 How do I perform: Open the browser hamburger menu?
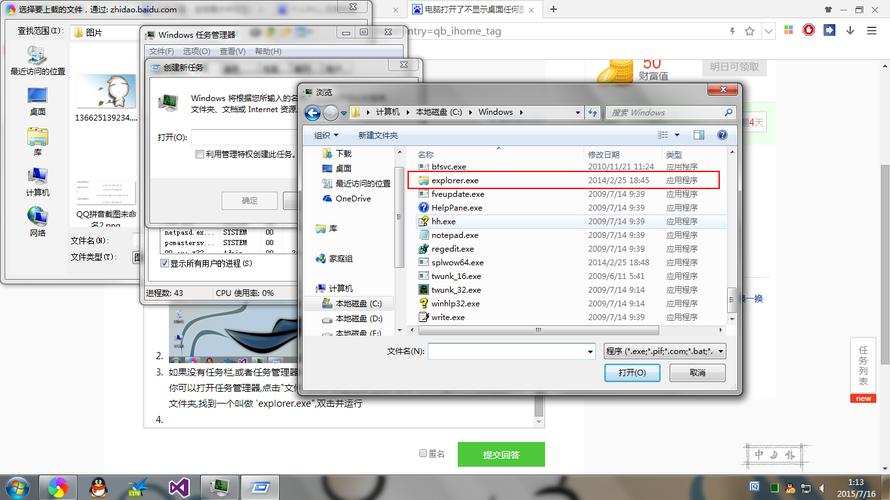pyautogui.click(x=871, y=31)
